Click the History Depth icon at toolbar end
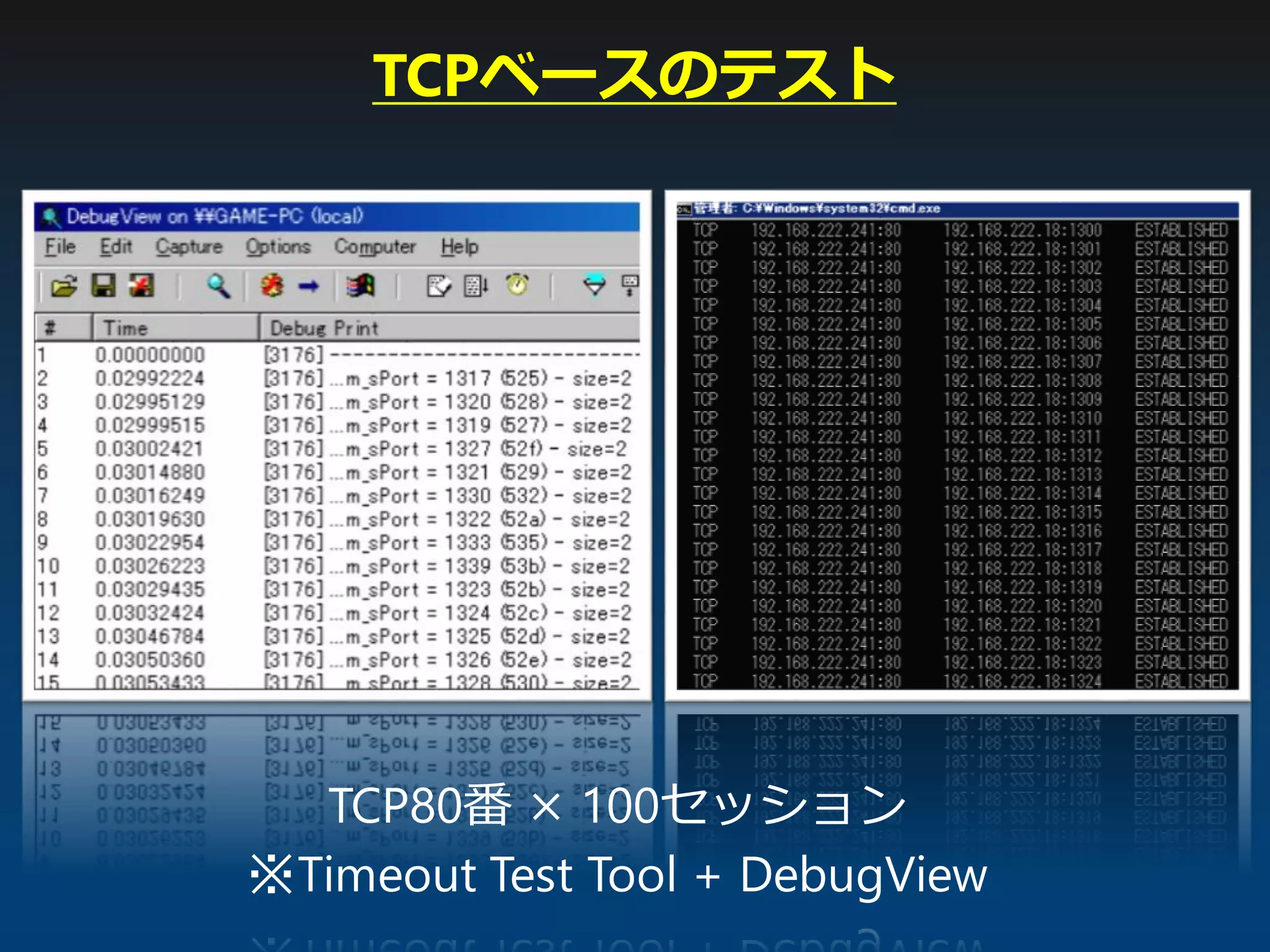Viewport: 1270px width, 952px height. click(630, 286)
